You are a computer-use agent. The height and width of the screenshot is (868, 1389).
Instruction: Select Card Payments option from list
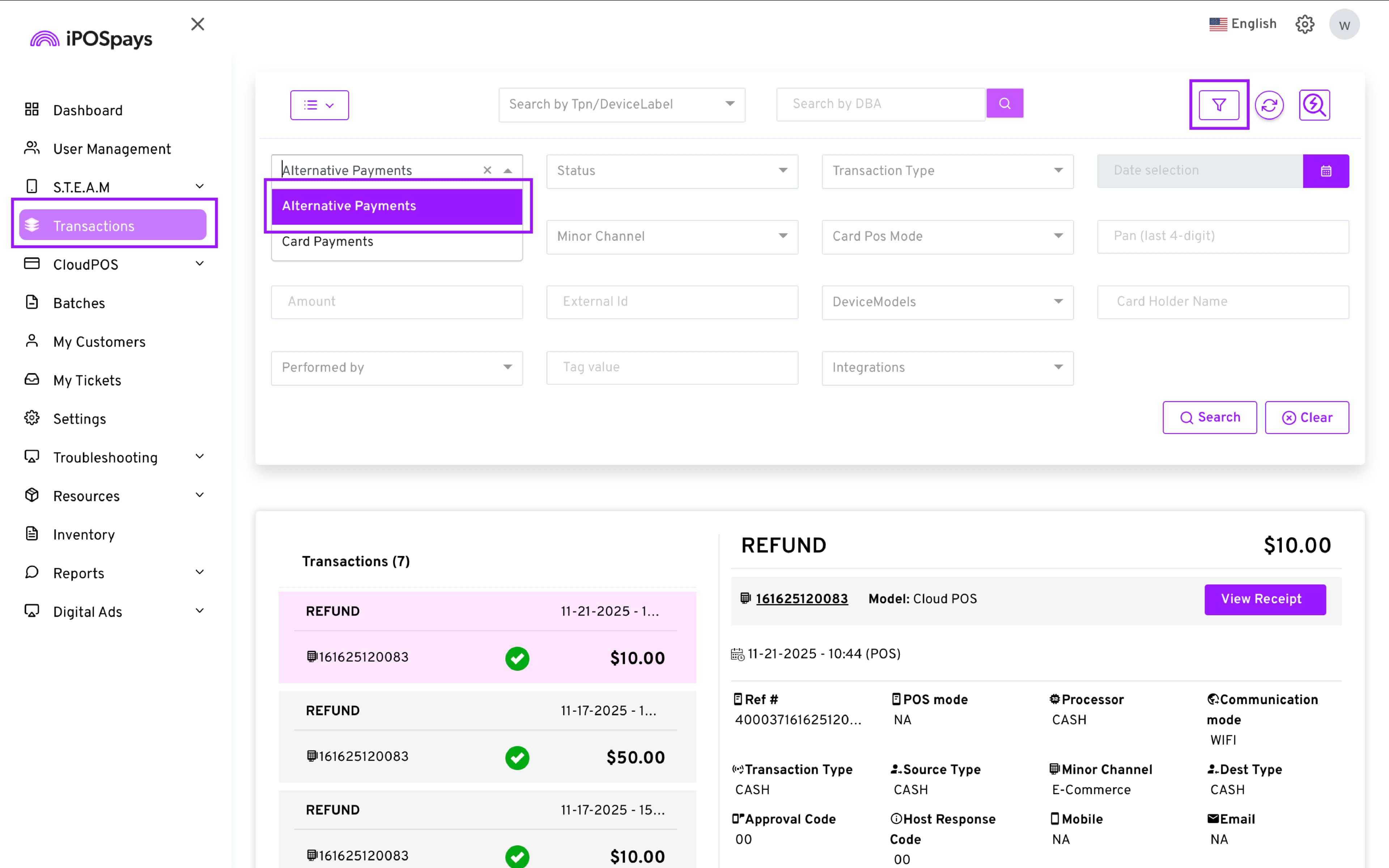pyautogui.click(x=328, y=242)
